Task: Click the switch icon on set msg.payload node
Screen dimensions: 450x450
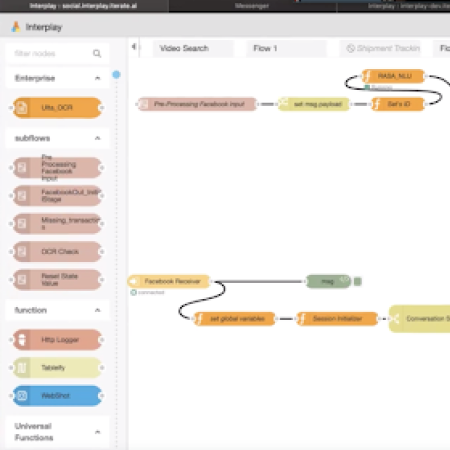Action: (284, 104)
